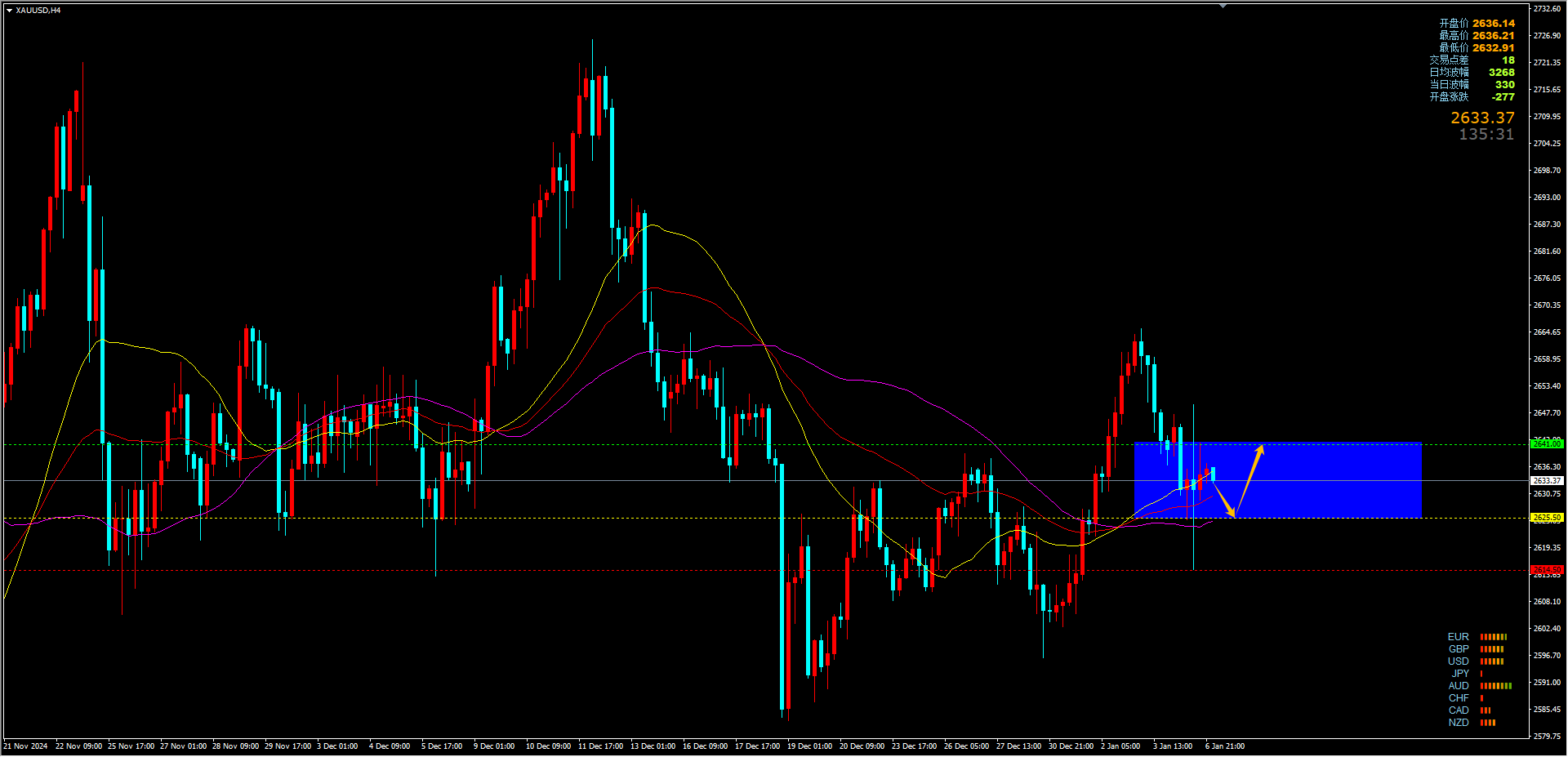Click the 开盘涨跌 -277 value line
1568x757 pixels.
(1472, 97)
